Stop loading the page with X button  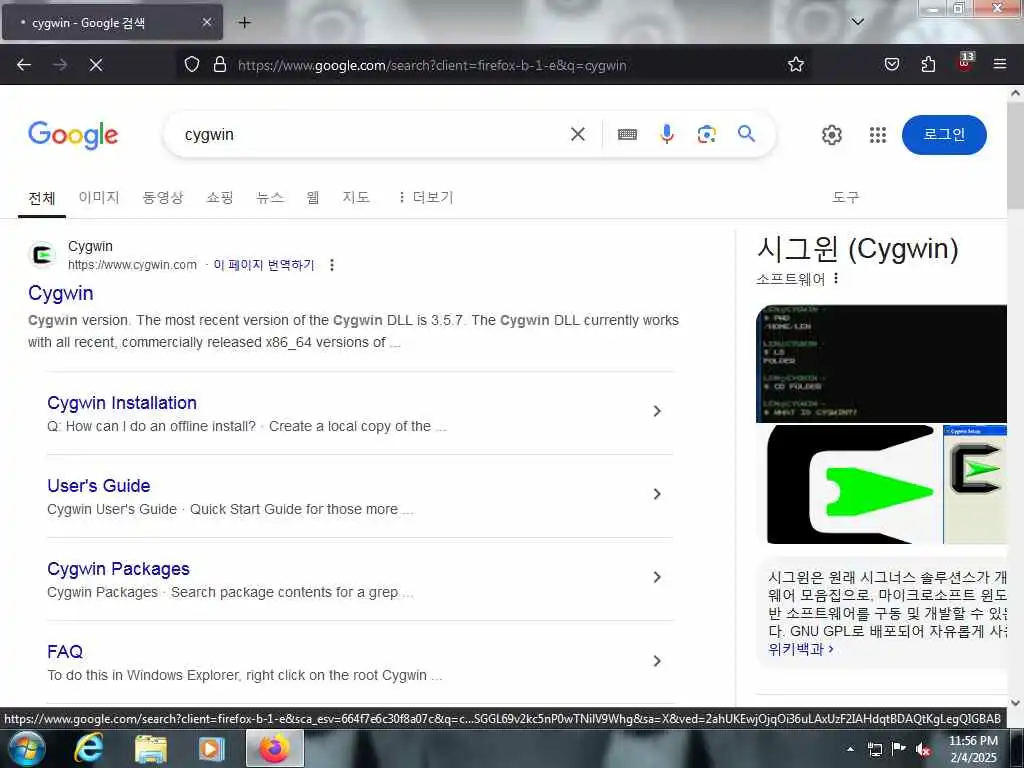96,65
